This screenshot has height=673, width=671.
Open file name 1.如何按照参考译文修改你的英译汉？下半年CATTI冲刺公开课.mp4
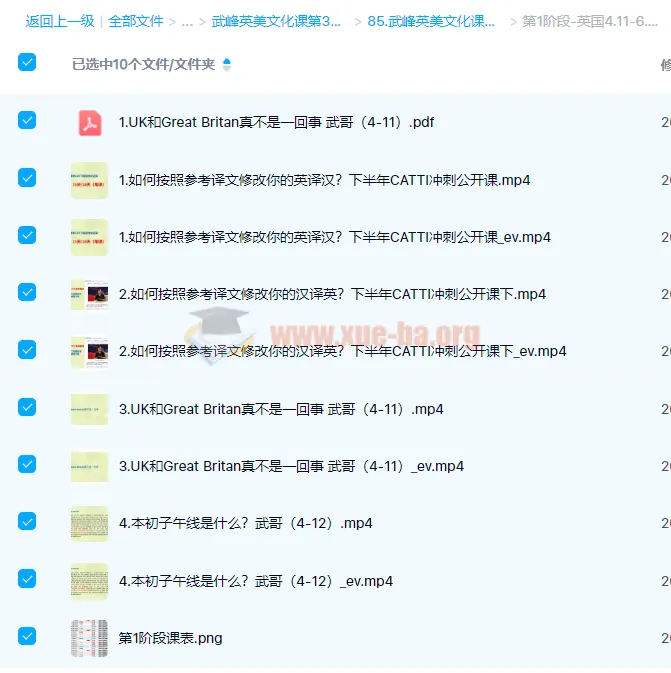click(325, 180)
